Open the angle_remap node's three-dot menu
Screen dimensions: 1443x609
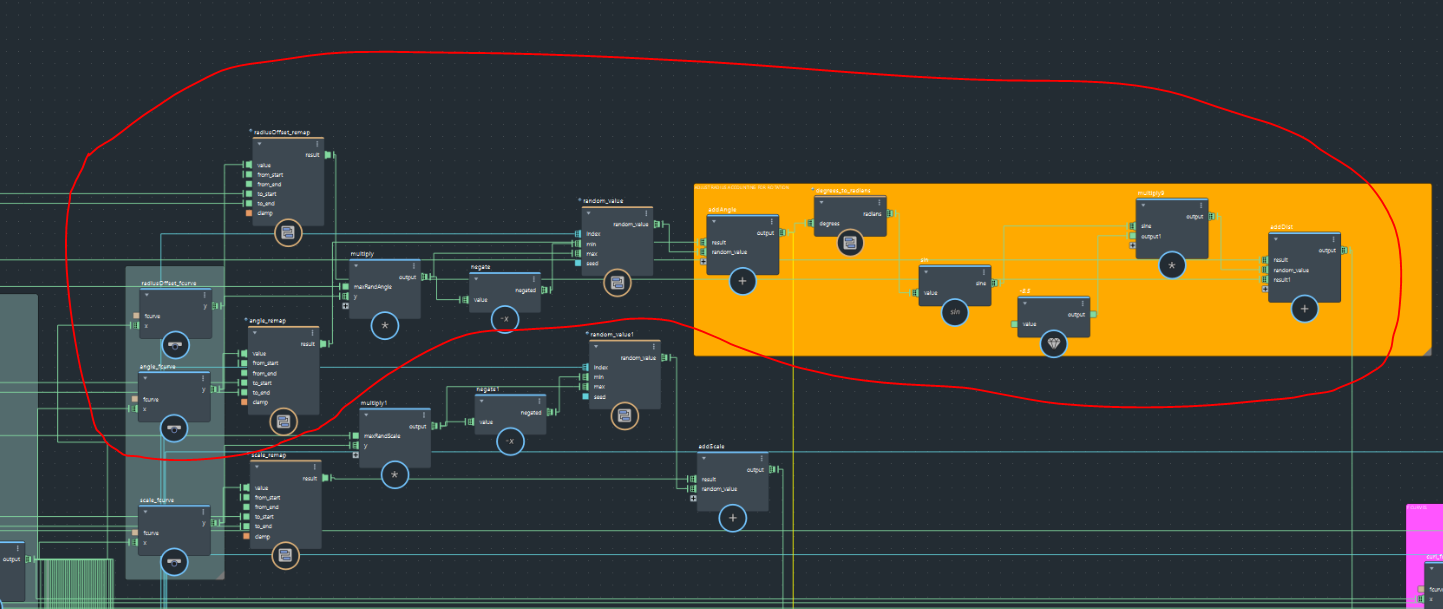coord(313,333)
